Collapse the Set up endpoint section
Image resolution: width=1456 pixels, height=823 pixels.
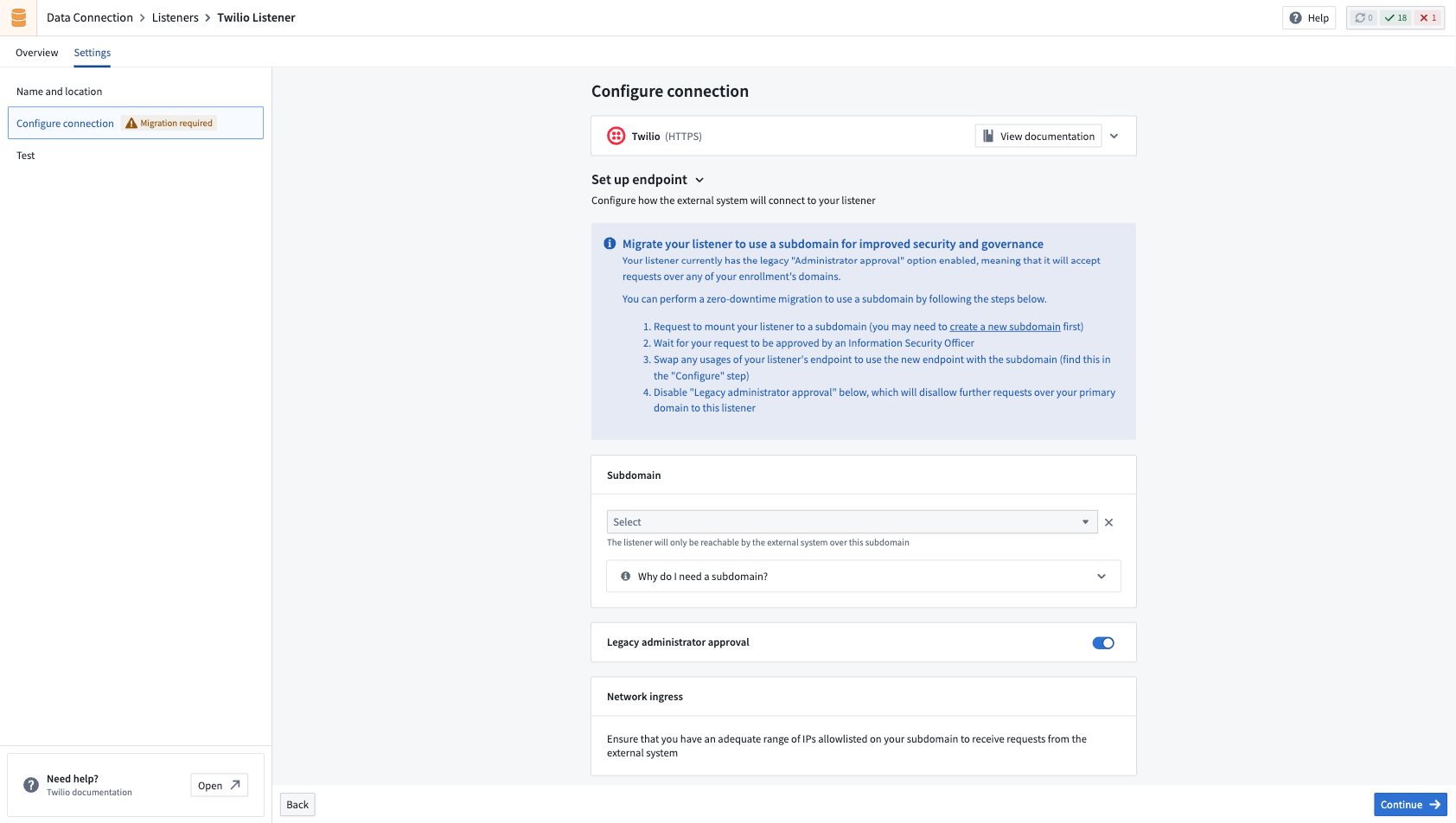[699, 180]
